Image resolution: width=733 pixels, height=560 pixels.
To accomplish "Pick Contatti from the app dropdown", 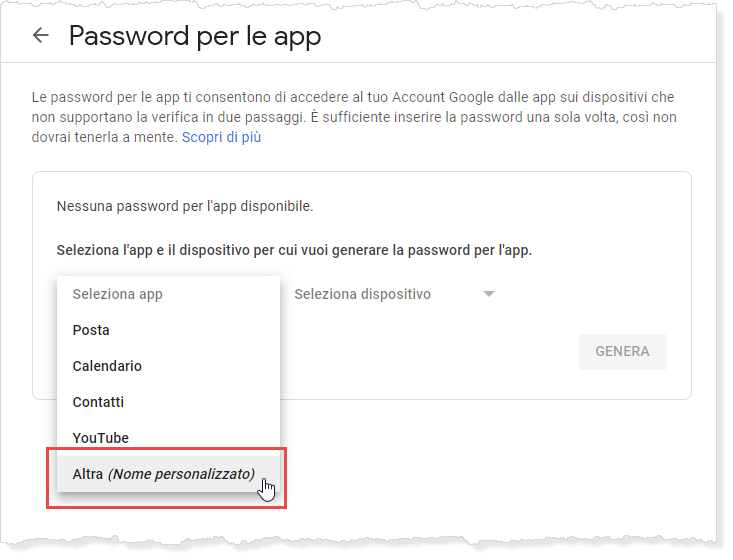I will tap(98, 402).
